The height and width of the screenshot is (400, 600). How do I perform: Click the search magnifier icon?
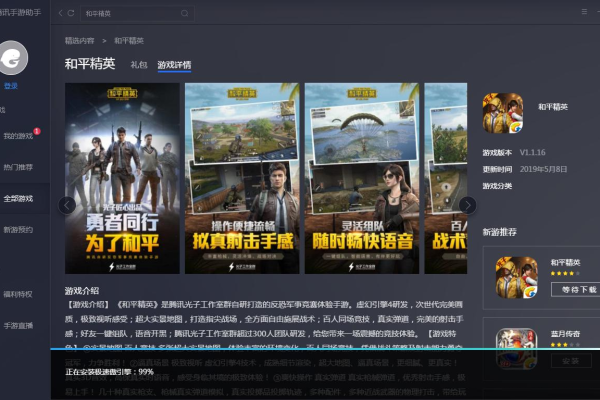tap(185, 13)
